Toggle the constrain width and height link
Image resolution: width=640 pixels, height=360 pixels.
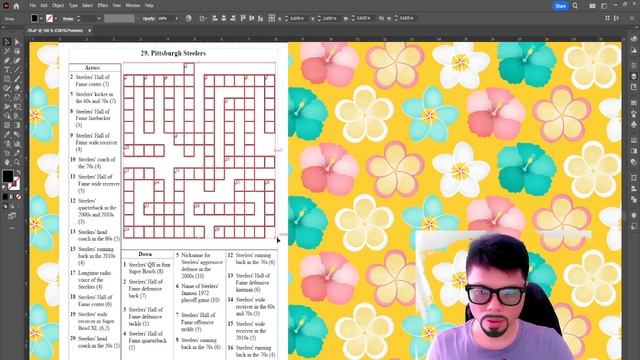click(381, 18)
